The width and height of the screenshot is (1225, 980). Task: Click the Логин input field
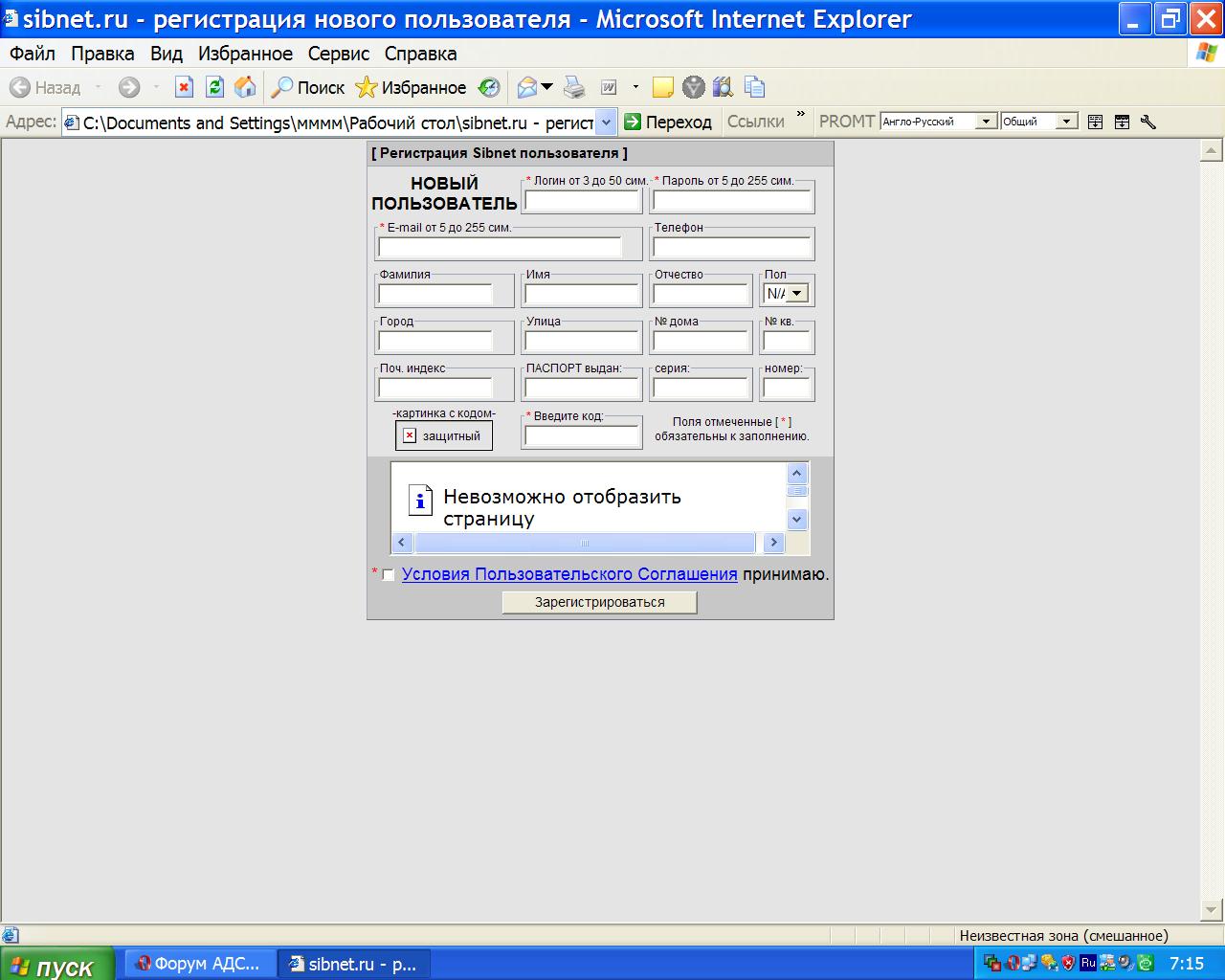pos(582,201)
